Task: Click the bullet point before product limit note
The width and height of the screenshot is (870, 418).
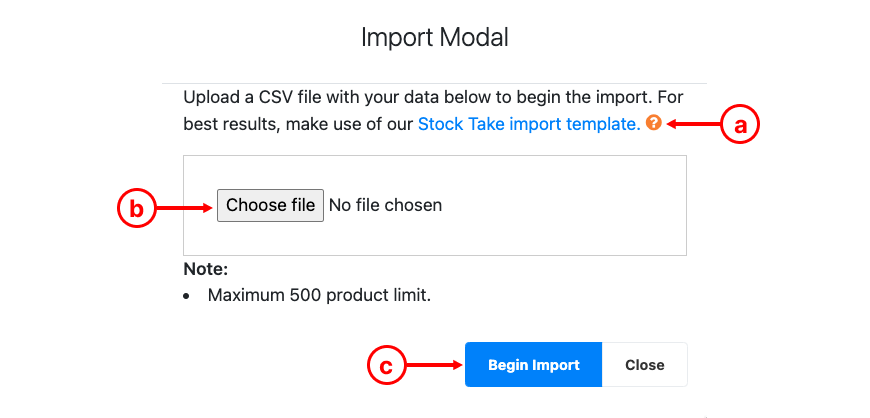Action: [186, 296]
